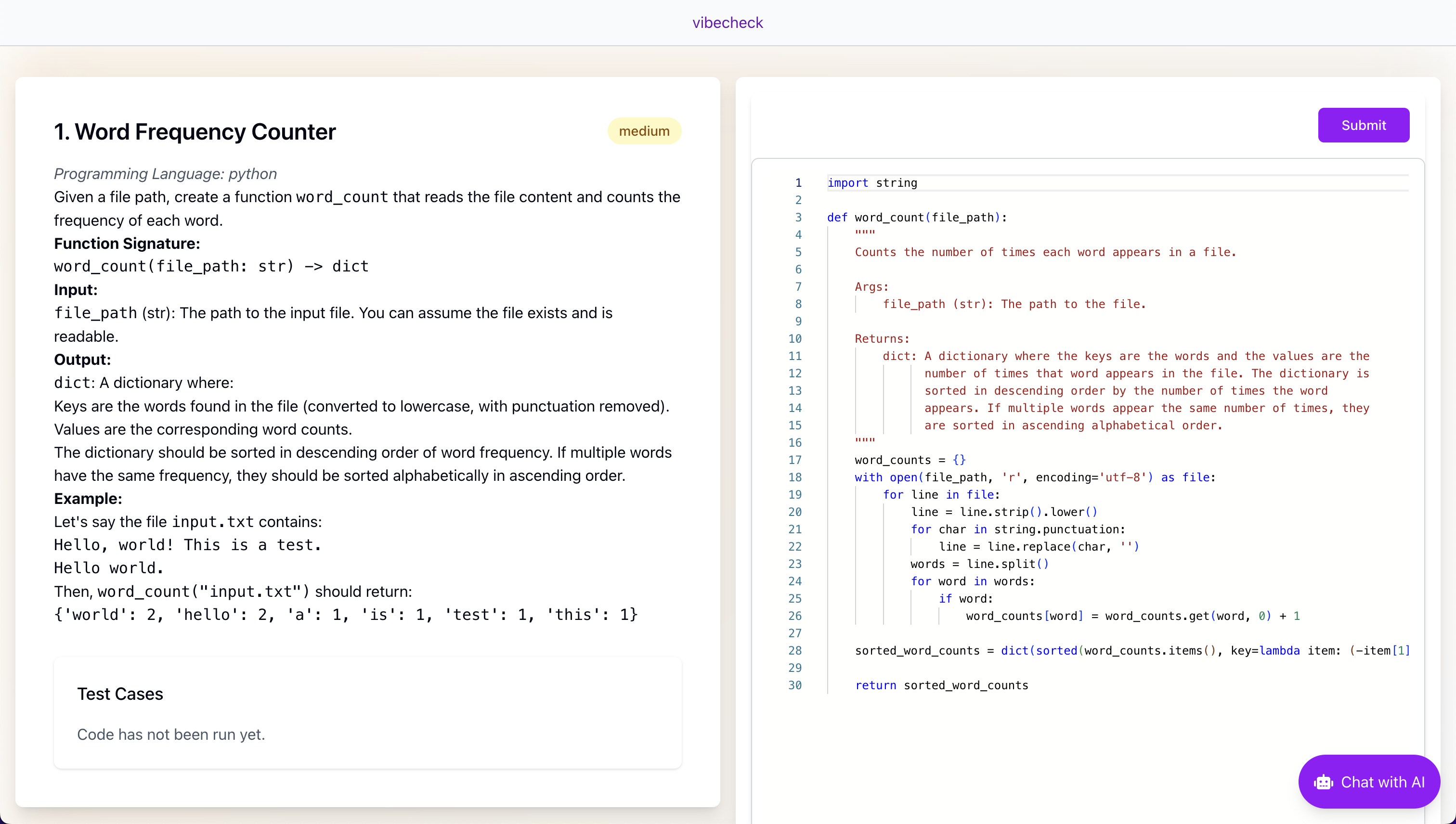The height and width of the screenshot is (824, 1456).
Task: Place cursor on the import string line
Action: tap(872, 183)
